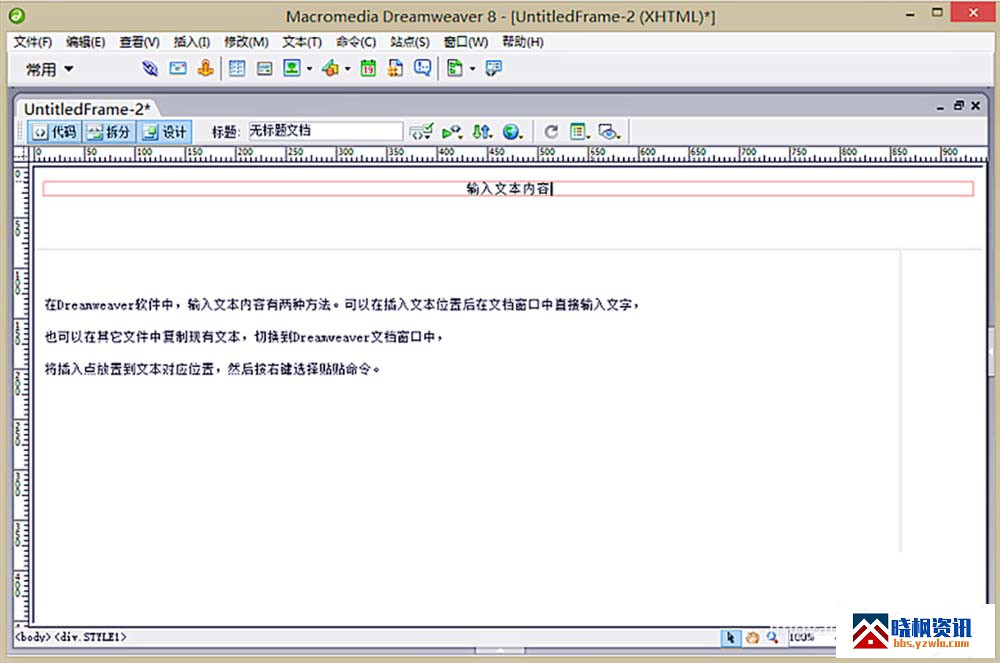Open the 常用 insert category dropdown
The height and width of the screenshot is (663, 1000).
pyautogui.click(x=49, y=69)
